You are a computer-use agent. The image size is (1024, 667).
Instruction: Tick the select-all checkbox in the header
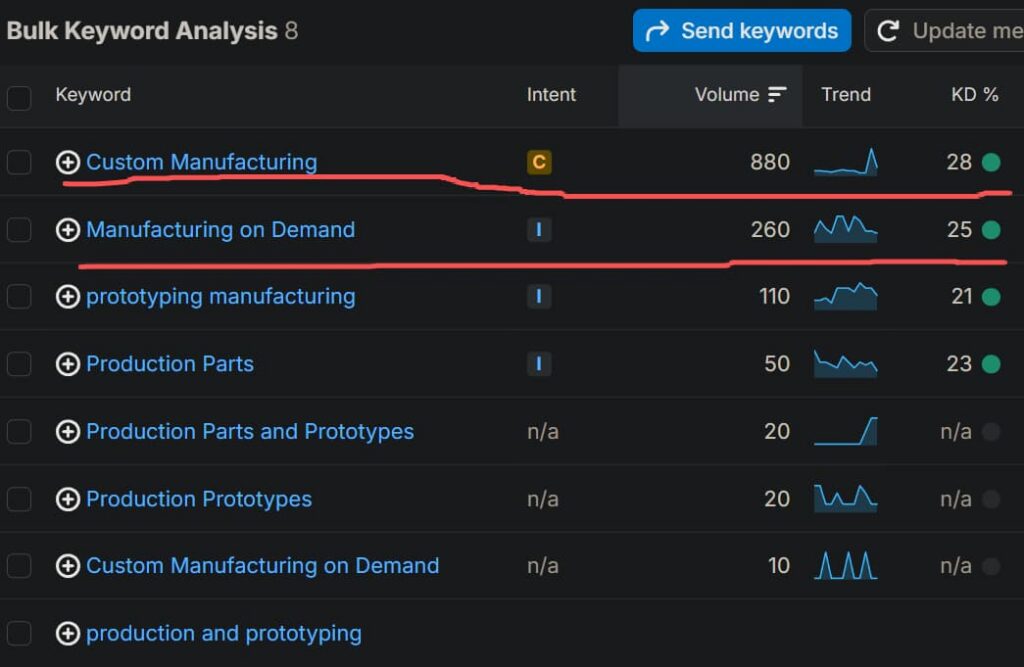pos(19,98)
